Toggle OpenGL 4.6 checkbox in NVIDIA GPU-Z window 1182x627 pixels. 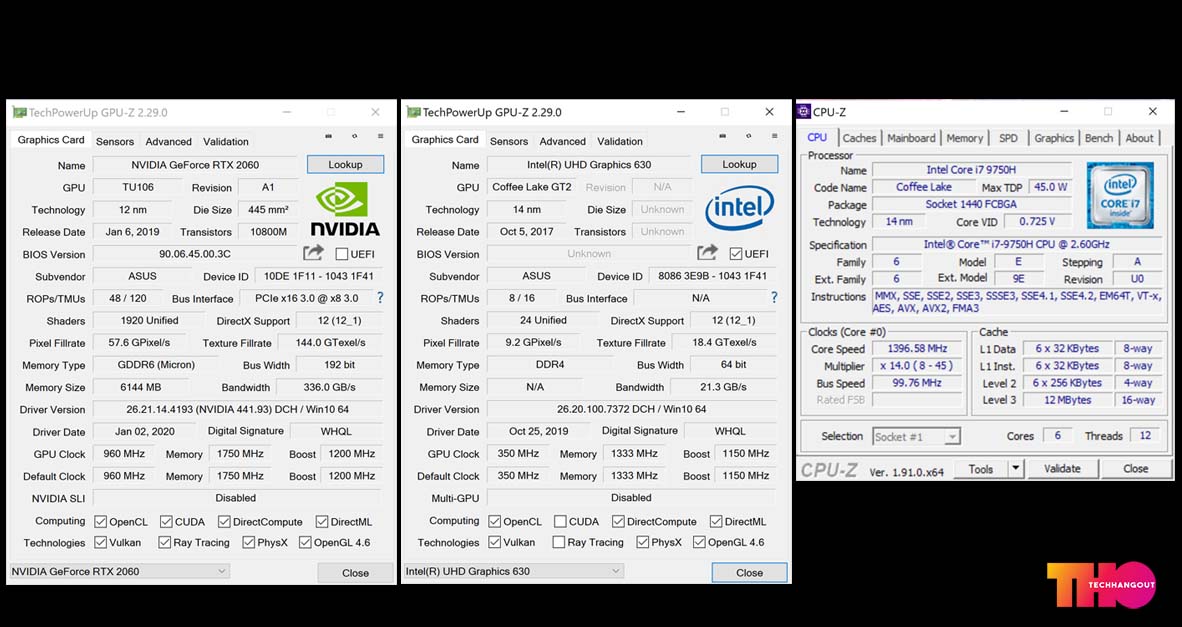click(305, 542)
